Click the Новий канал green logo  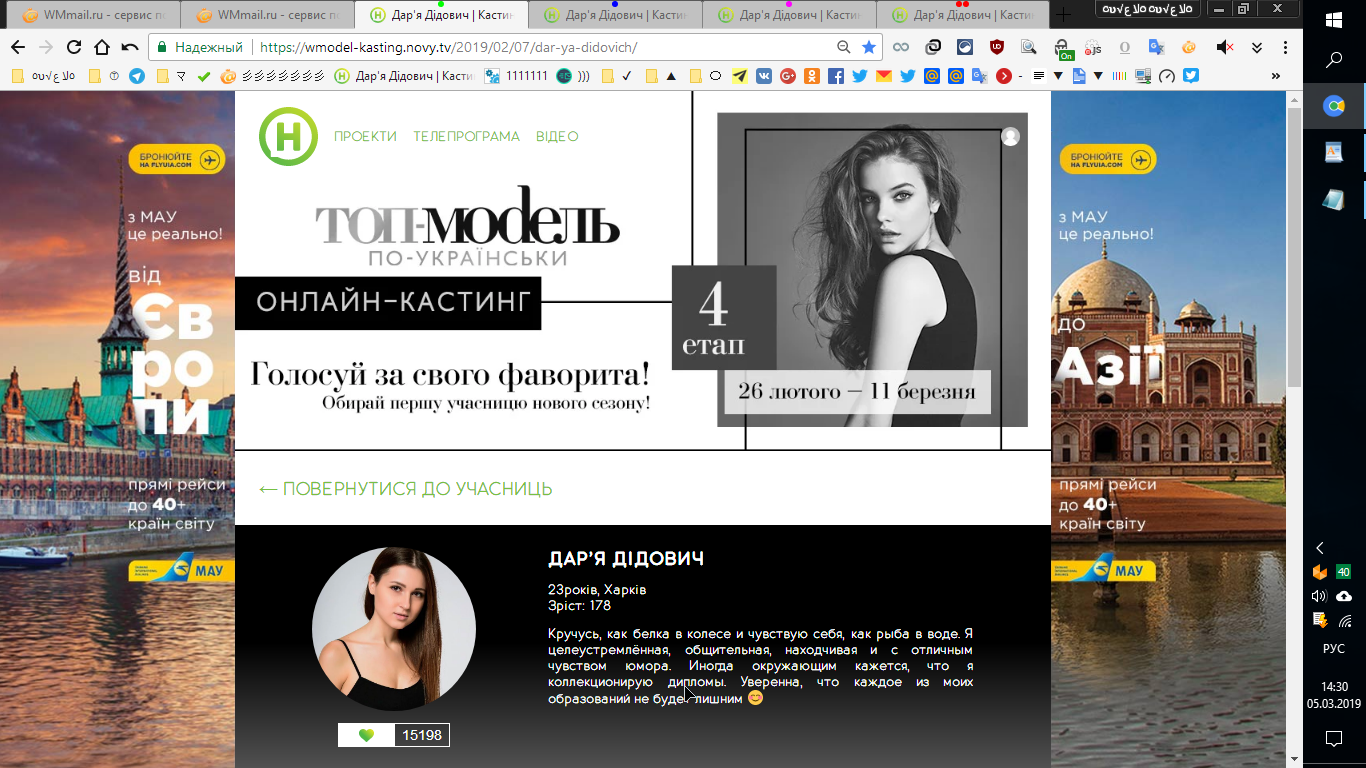point(288,136)
